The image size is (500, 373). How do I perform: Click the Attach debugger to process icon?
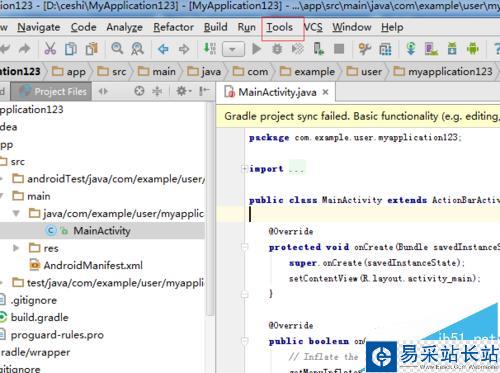(318, 49)
